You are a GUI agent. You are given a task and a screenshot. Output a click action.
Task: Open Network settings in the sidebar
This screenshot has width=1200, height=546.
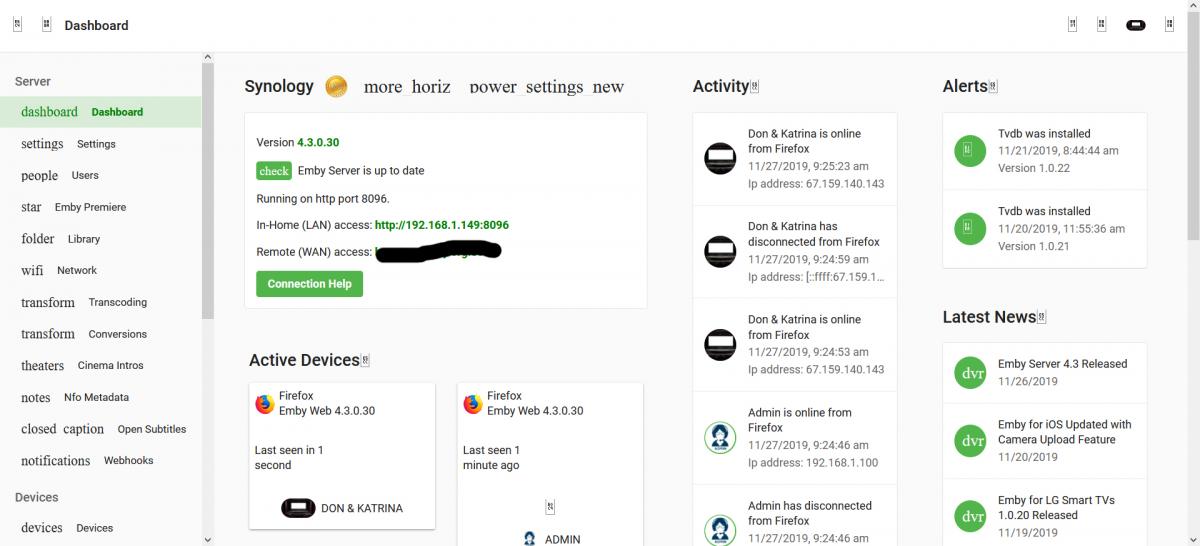[100, 270]
